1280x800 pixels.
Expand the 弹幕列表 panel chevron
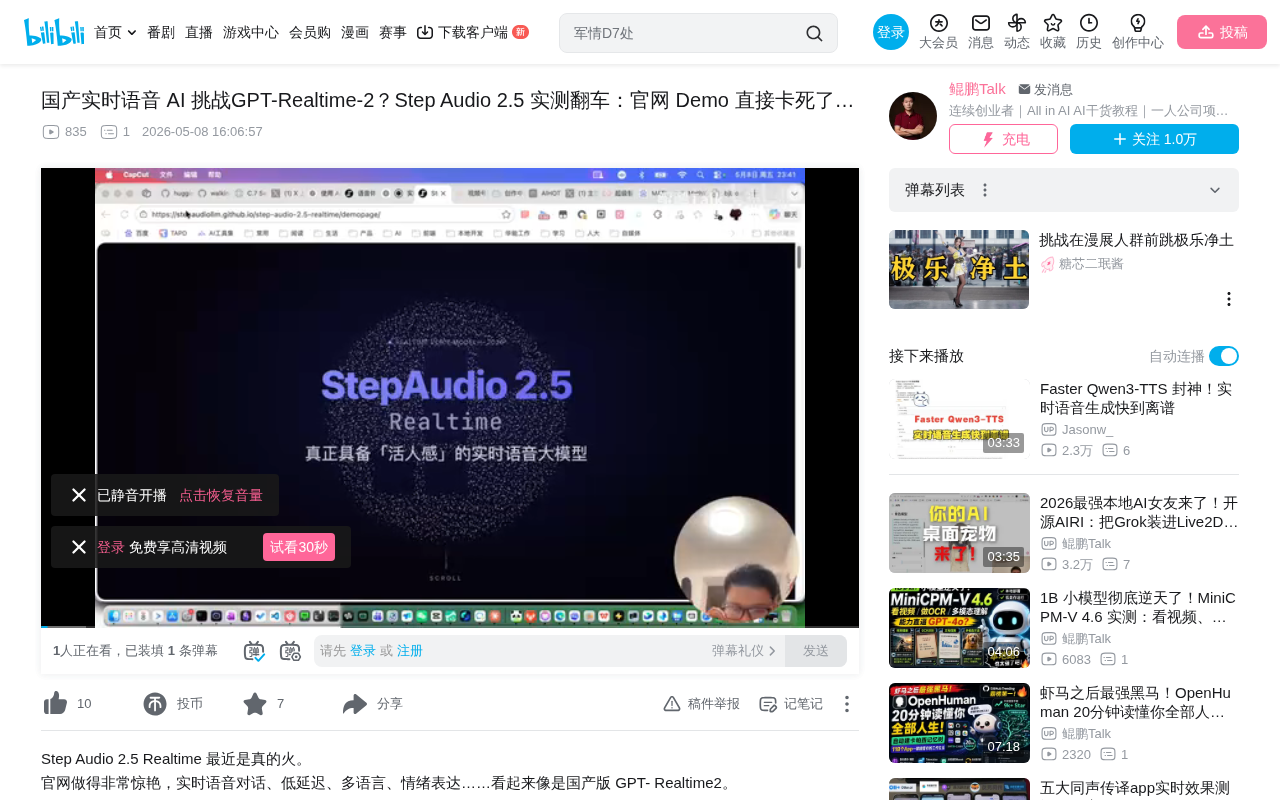tap(1215, 190)
